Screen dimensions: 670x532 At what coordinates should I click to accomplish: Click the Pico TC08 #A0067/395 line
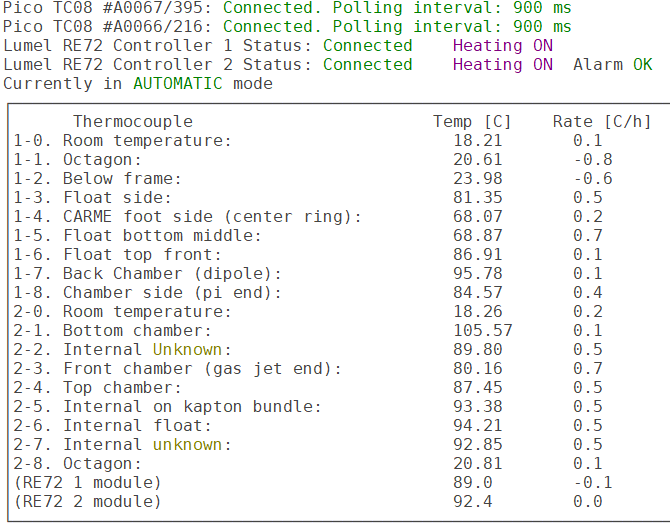coord(287,8)
